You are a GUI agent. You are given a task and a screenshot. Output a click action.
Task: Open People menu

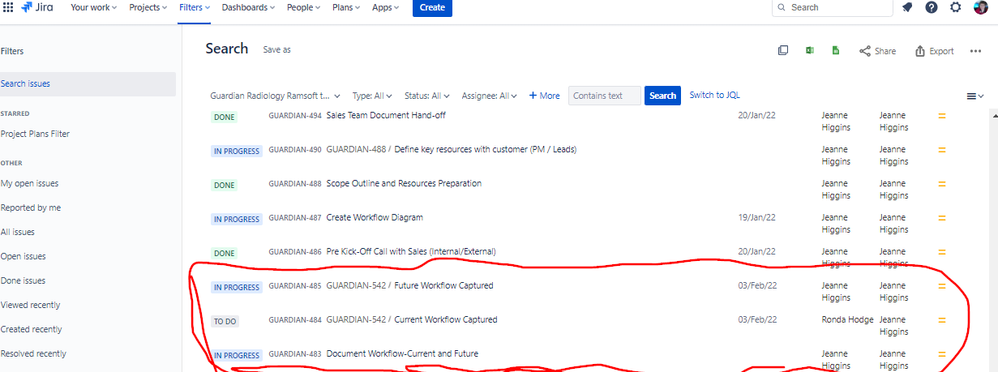(x=304, y=8)
